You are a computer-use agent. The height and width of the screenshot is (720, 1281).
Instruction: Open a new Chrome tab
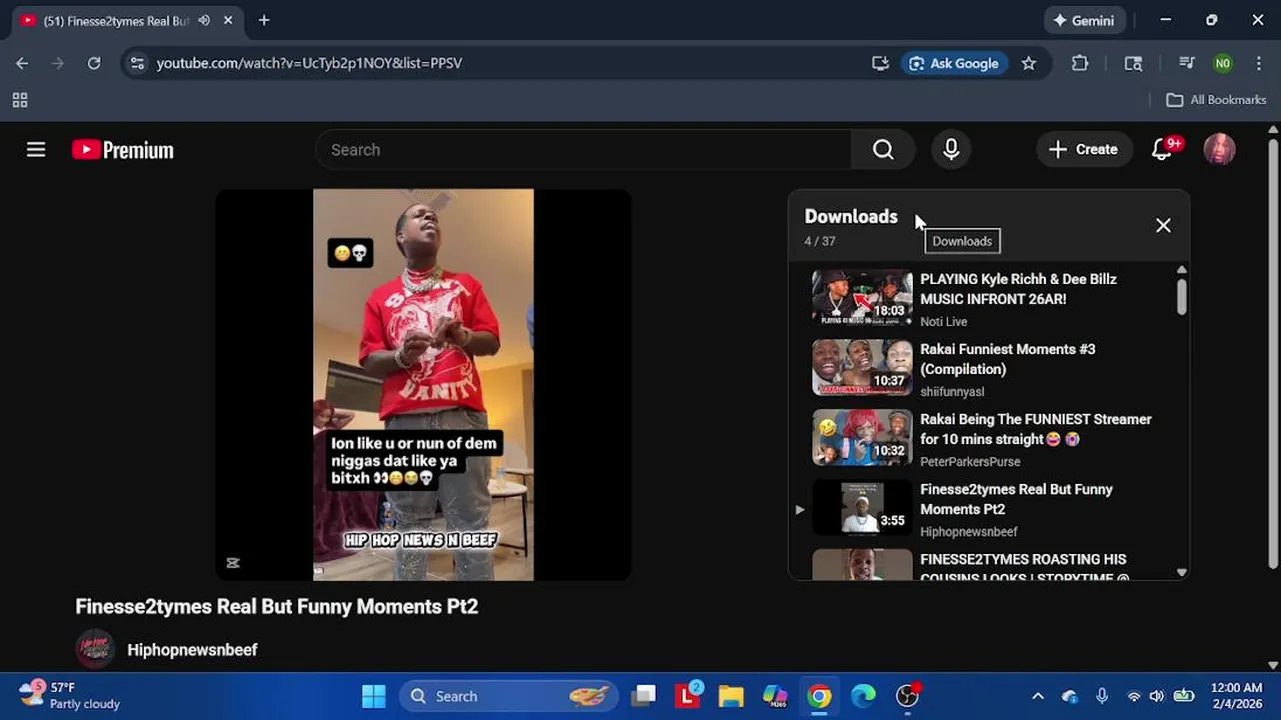[264, 20]
